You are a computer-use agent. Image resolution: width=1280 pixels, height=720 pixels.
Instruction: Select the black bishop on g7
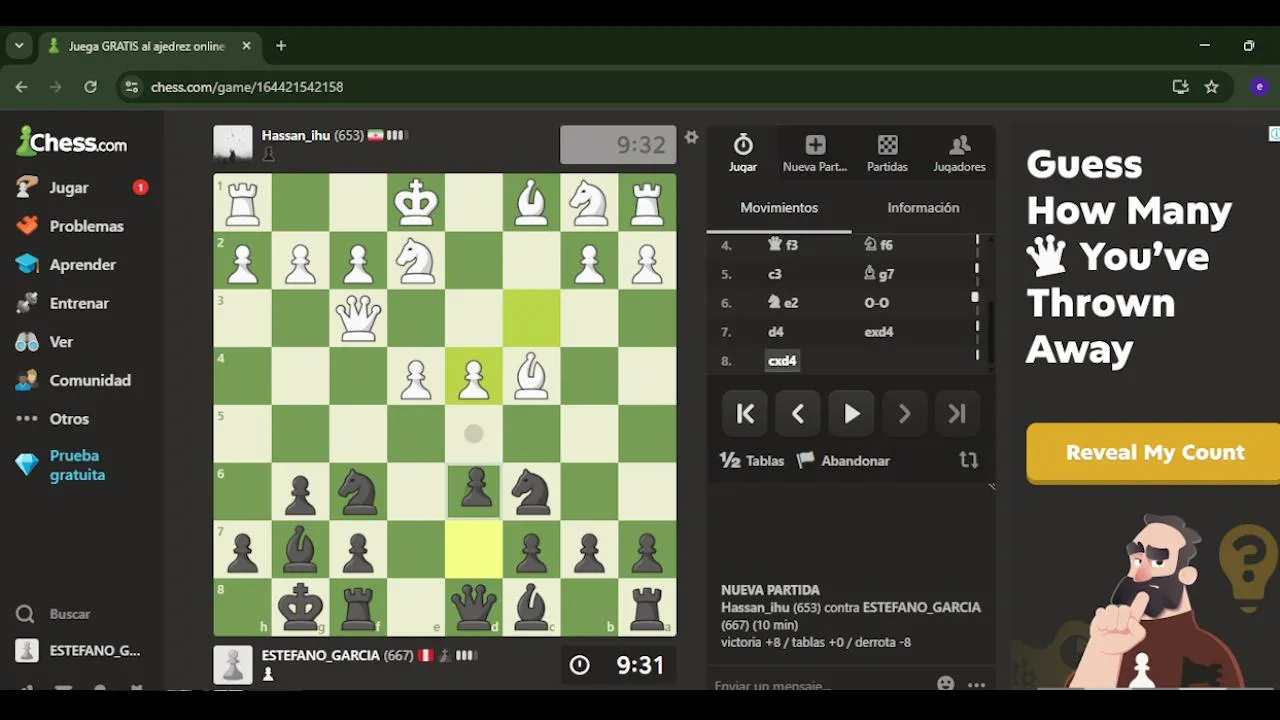[x=300, y=550]
